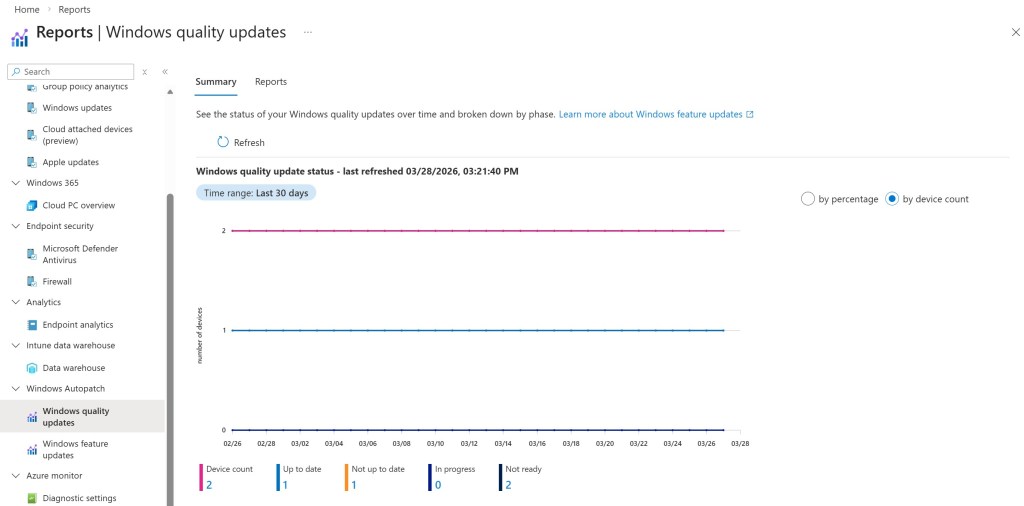Viewport: 1024px width, 506px height.
Task: Select the 'by device count' radio option
Action: (x=892, y=199)
